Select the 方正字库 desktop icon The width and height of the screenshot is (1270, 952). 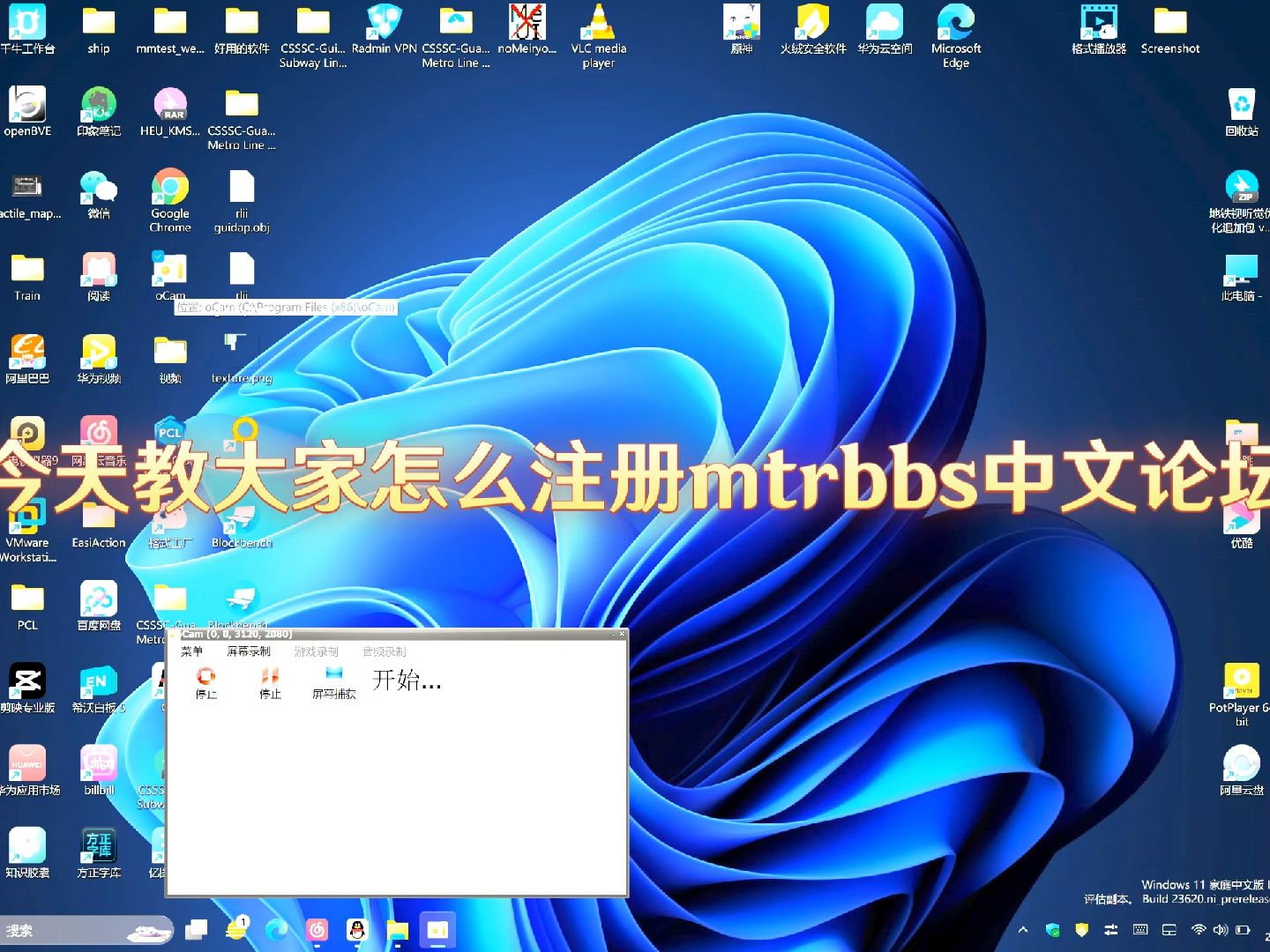[99, 854]
